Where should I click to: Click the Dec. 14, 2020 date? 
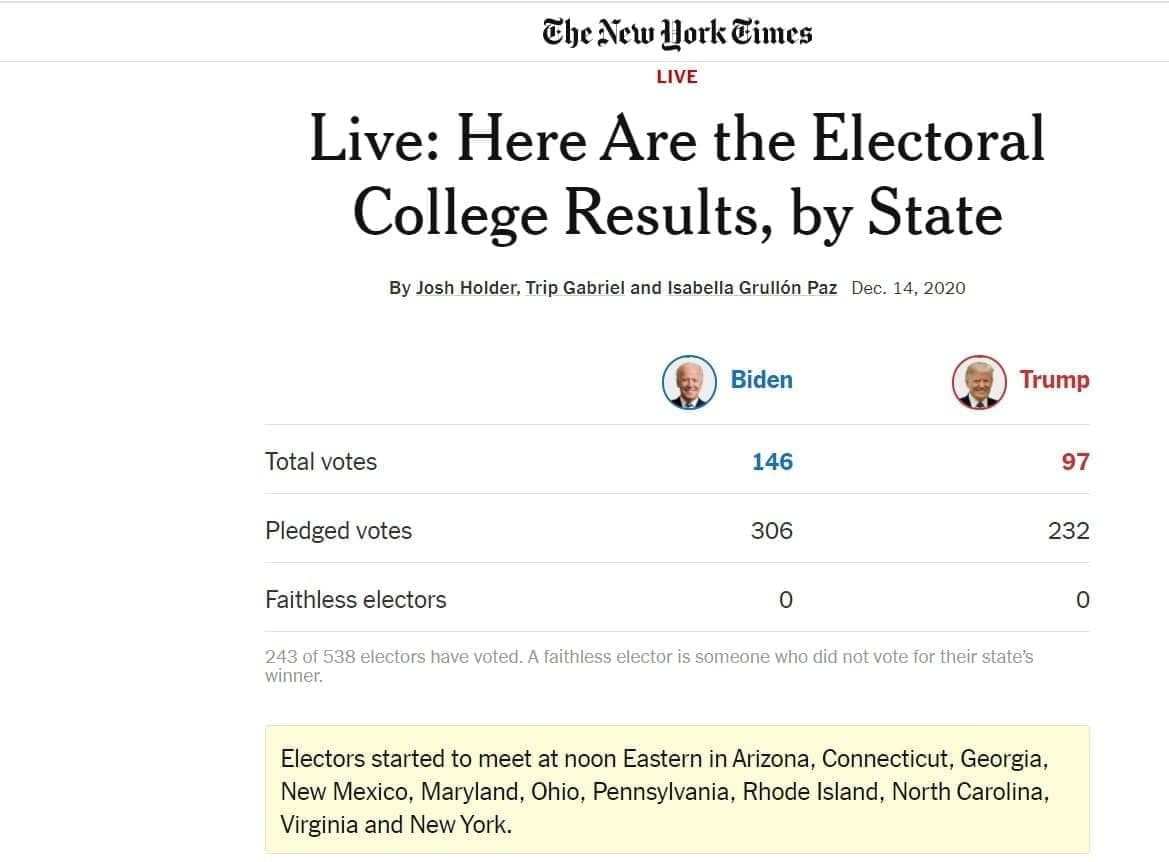pos(908,288)
